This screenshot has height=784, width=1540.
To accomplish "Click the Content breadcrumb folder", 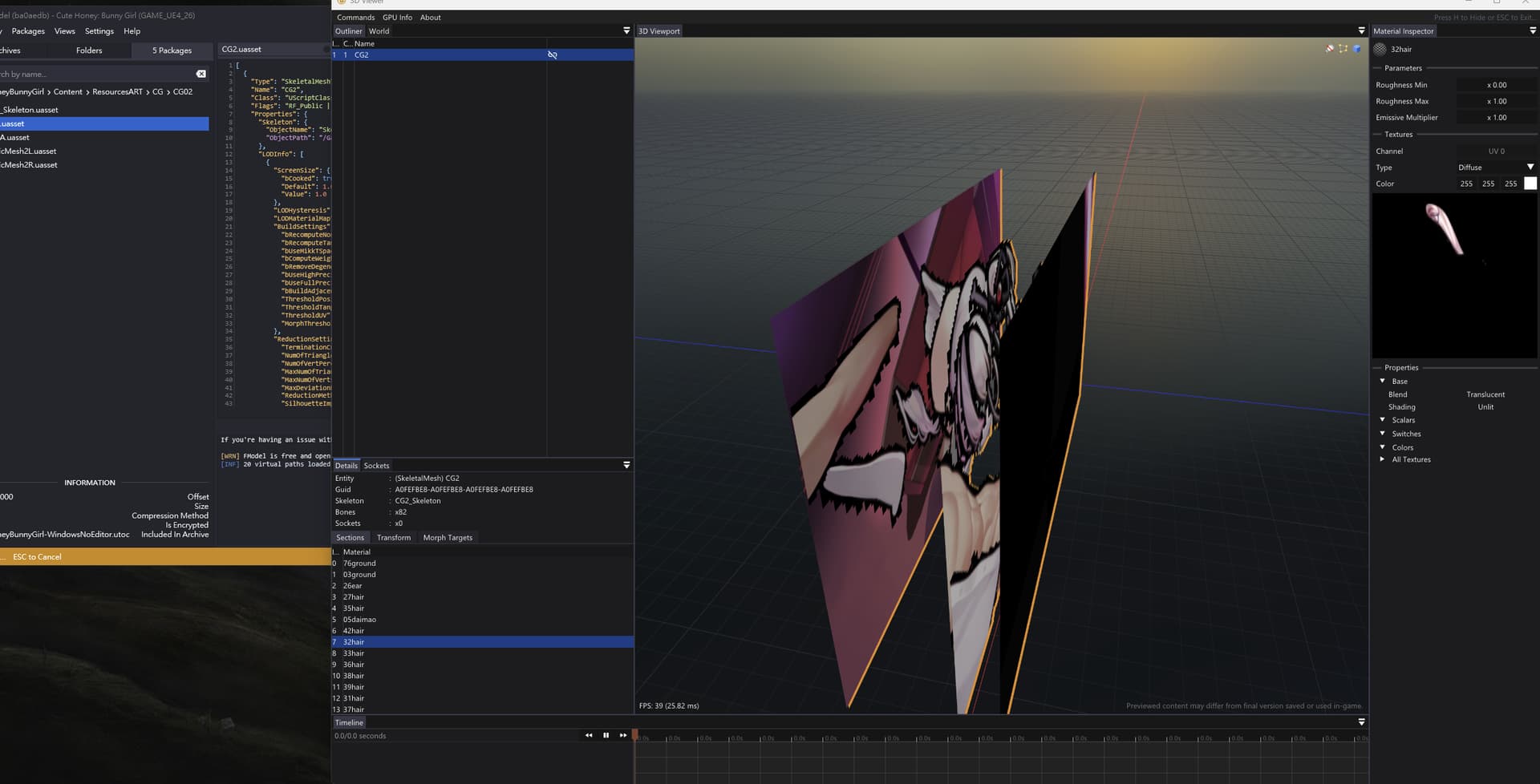I will tap(68, 92).
